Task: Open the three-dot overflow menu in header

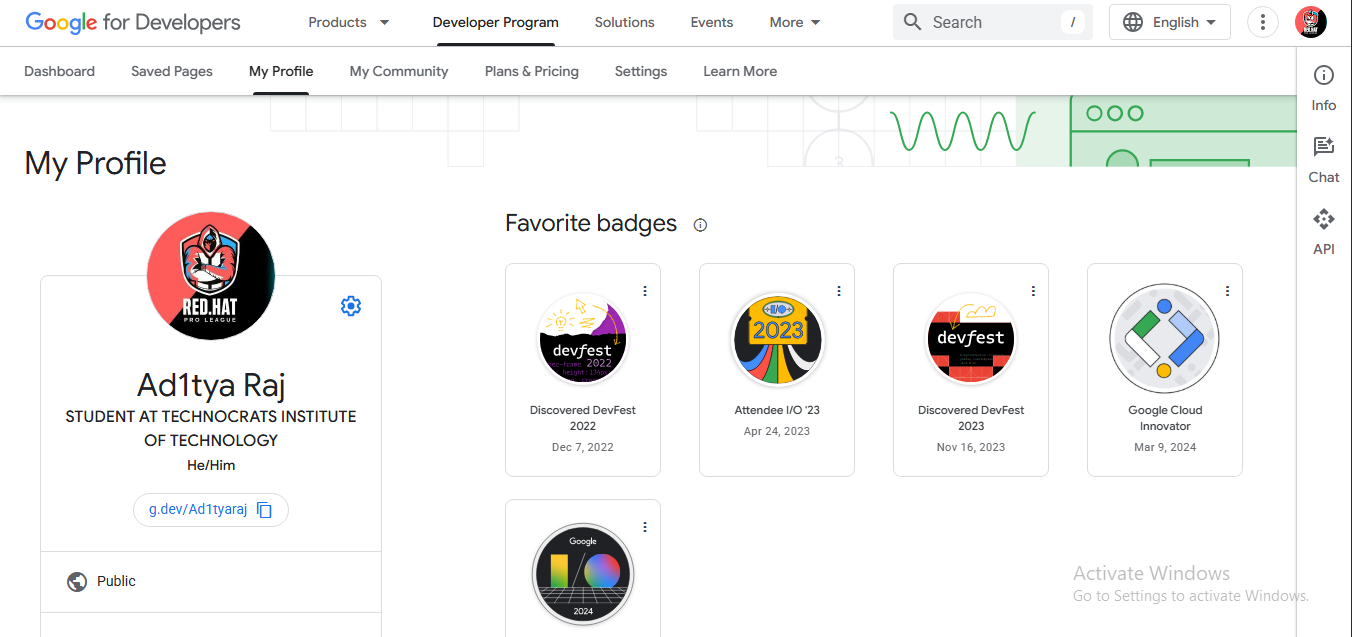Action: pos(1263,22)
